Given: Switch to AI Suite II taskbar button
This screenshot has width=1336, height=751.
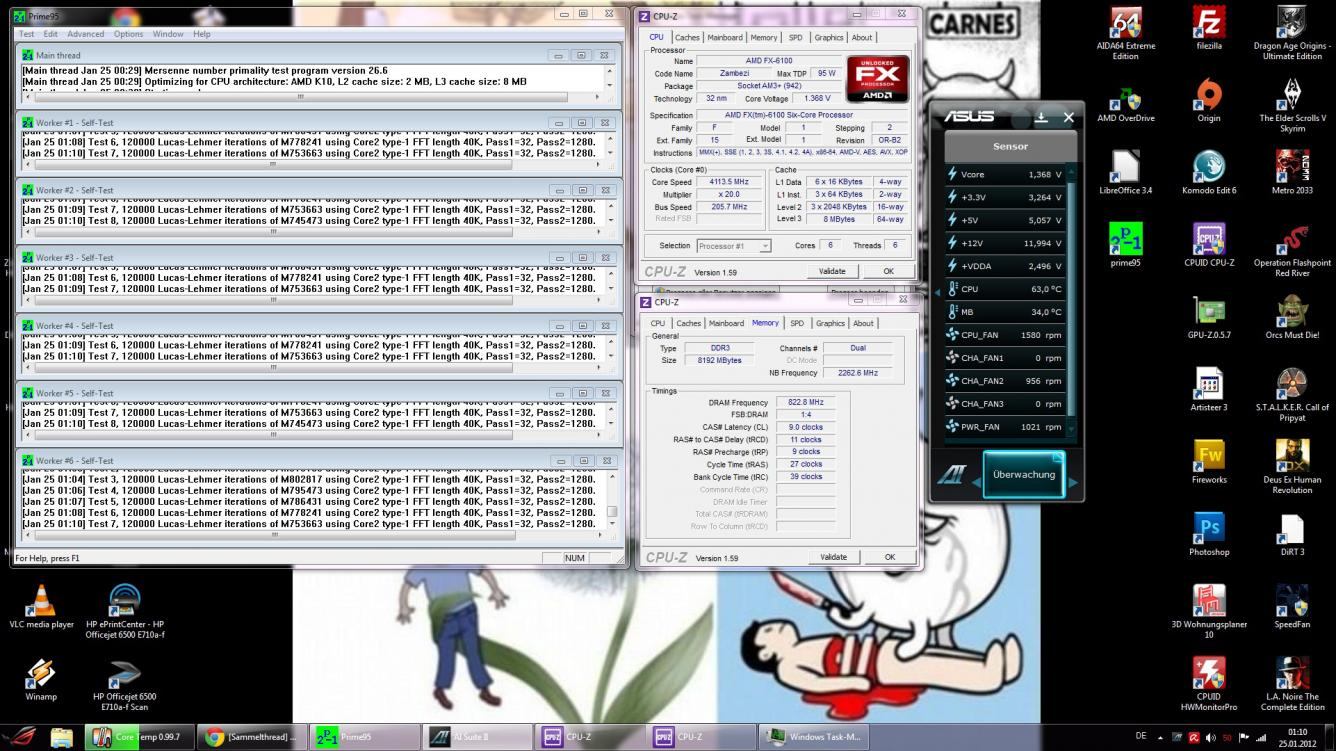Looking at the screenshot, I should tap(478, 737).
